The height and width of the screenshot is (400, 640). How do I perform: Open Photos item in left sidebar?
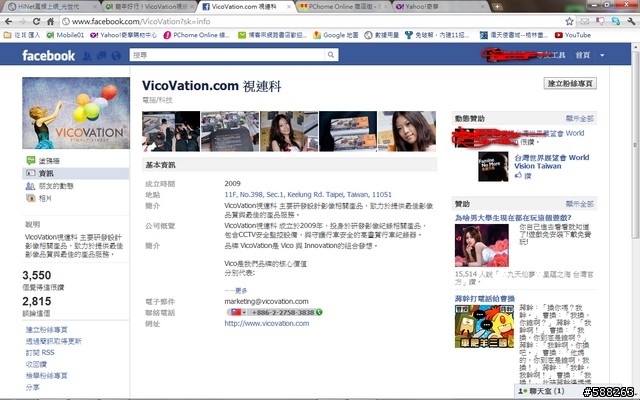pyautogui.click(x=39, y=198)
